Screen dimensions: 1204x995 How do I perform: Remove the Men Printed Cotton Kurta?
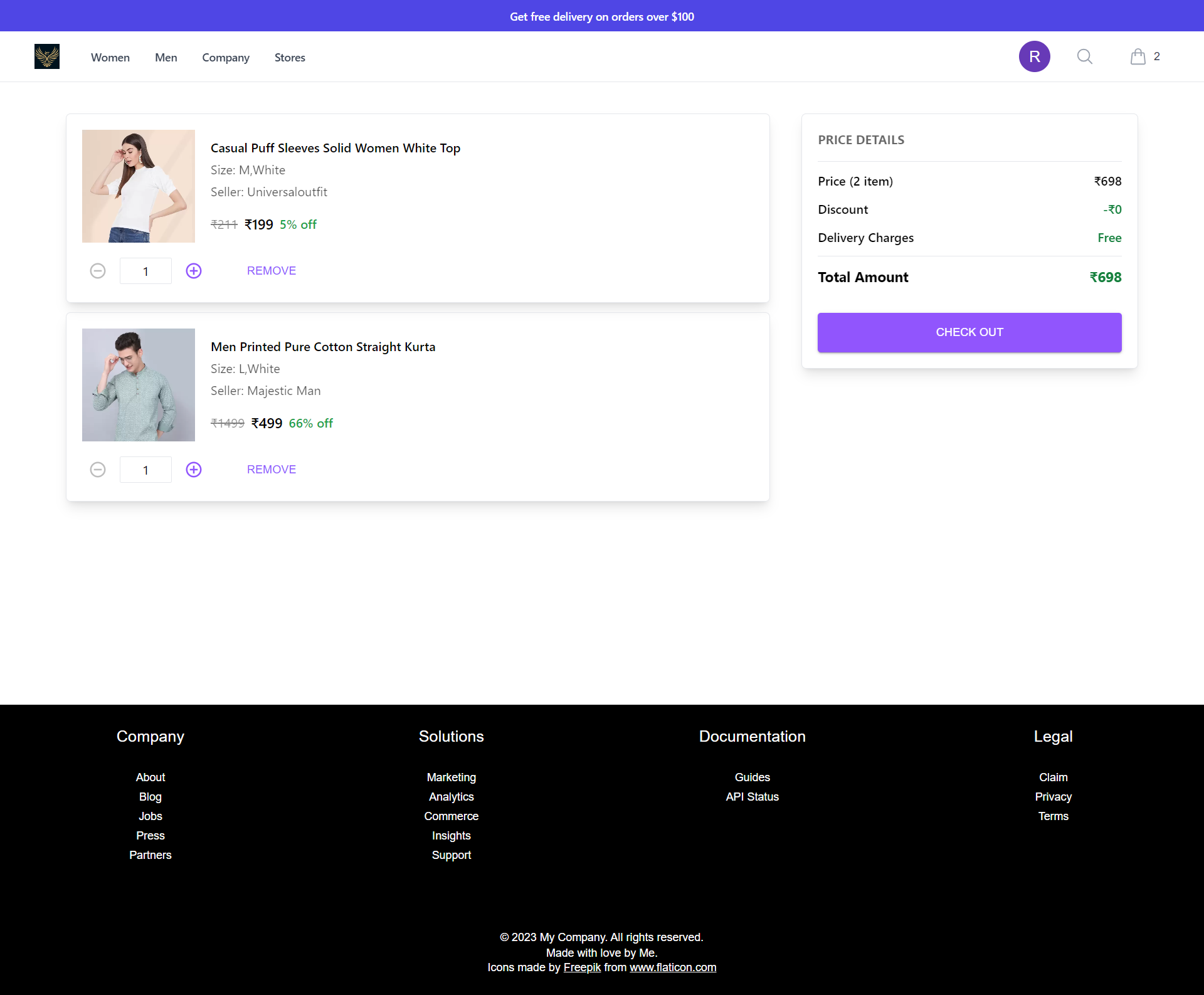point(271,469)
